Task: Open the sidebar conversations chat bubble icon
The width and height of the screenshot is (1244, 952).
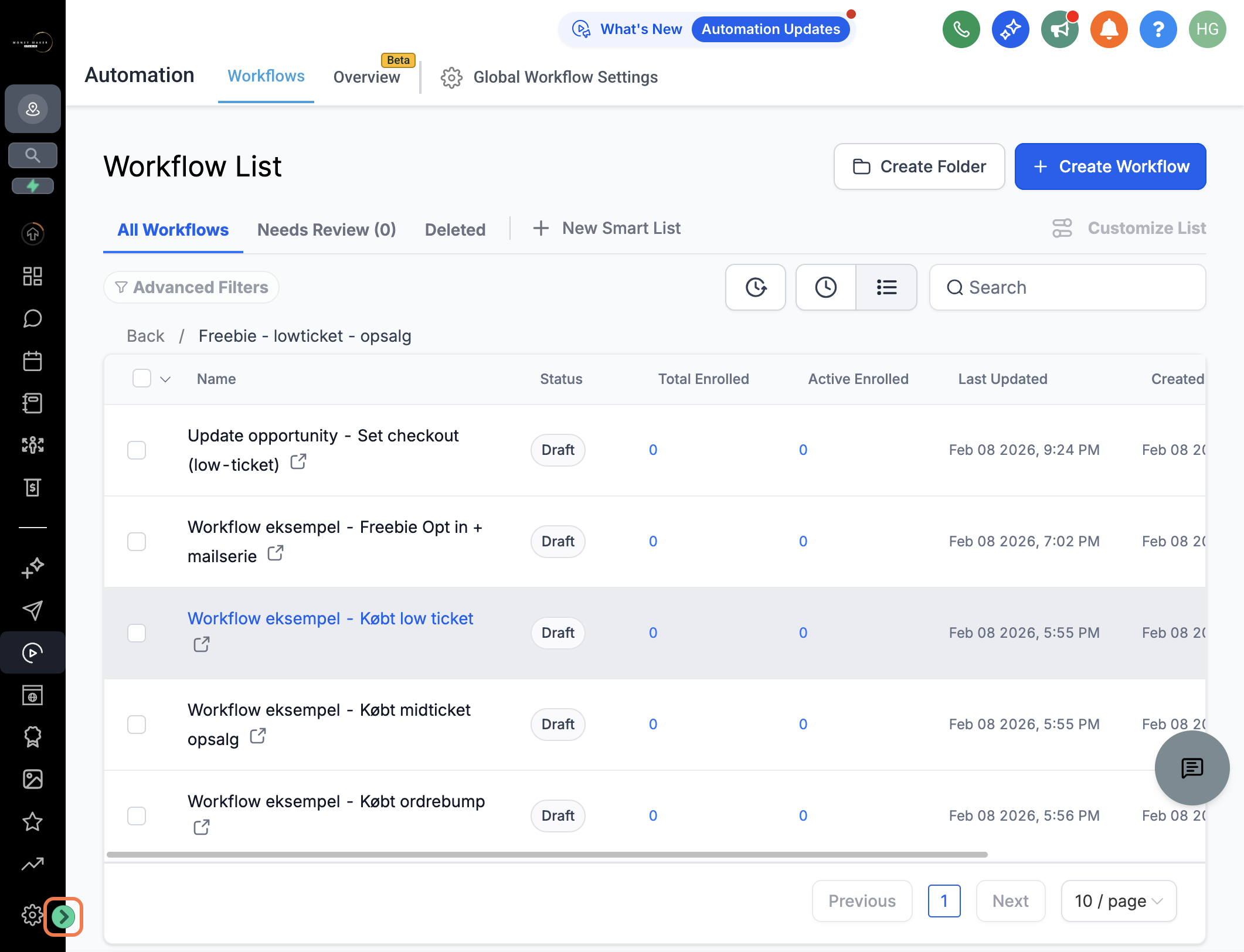Action: point(33,318)
